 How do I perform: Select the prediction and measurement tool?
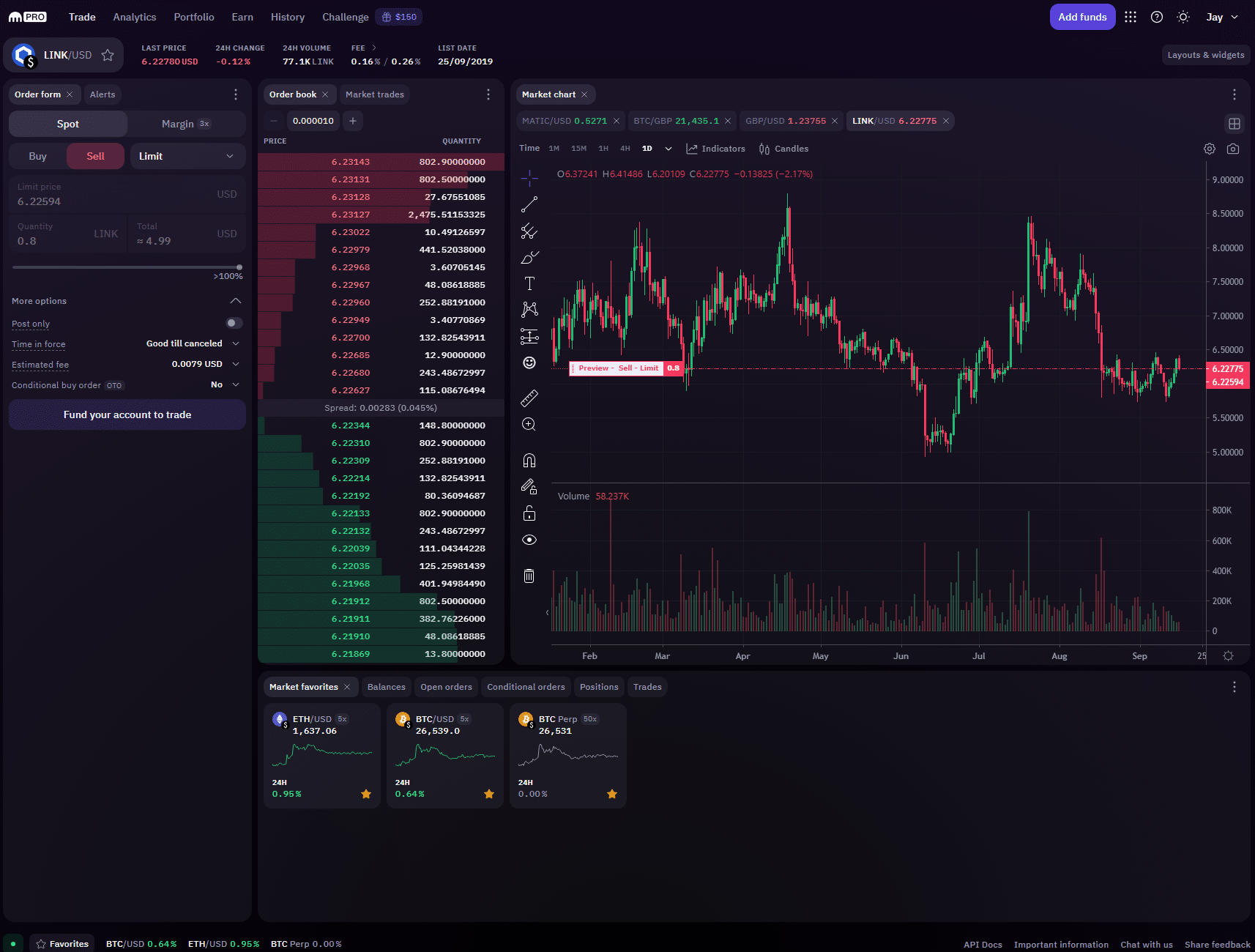pos(529,336)
